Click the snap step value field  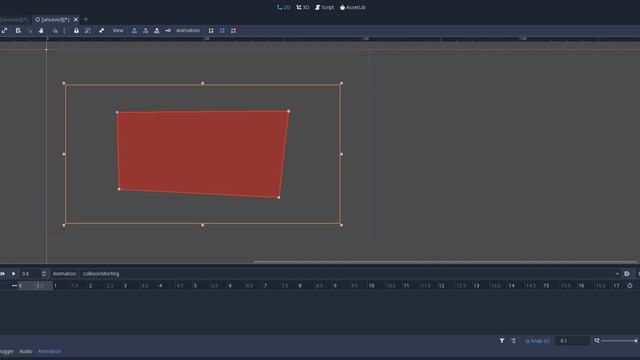click(573, 341)
